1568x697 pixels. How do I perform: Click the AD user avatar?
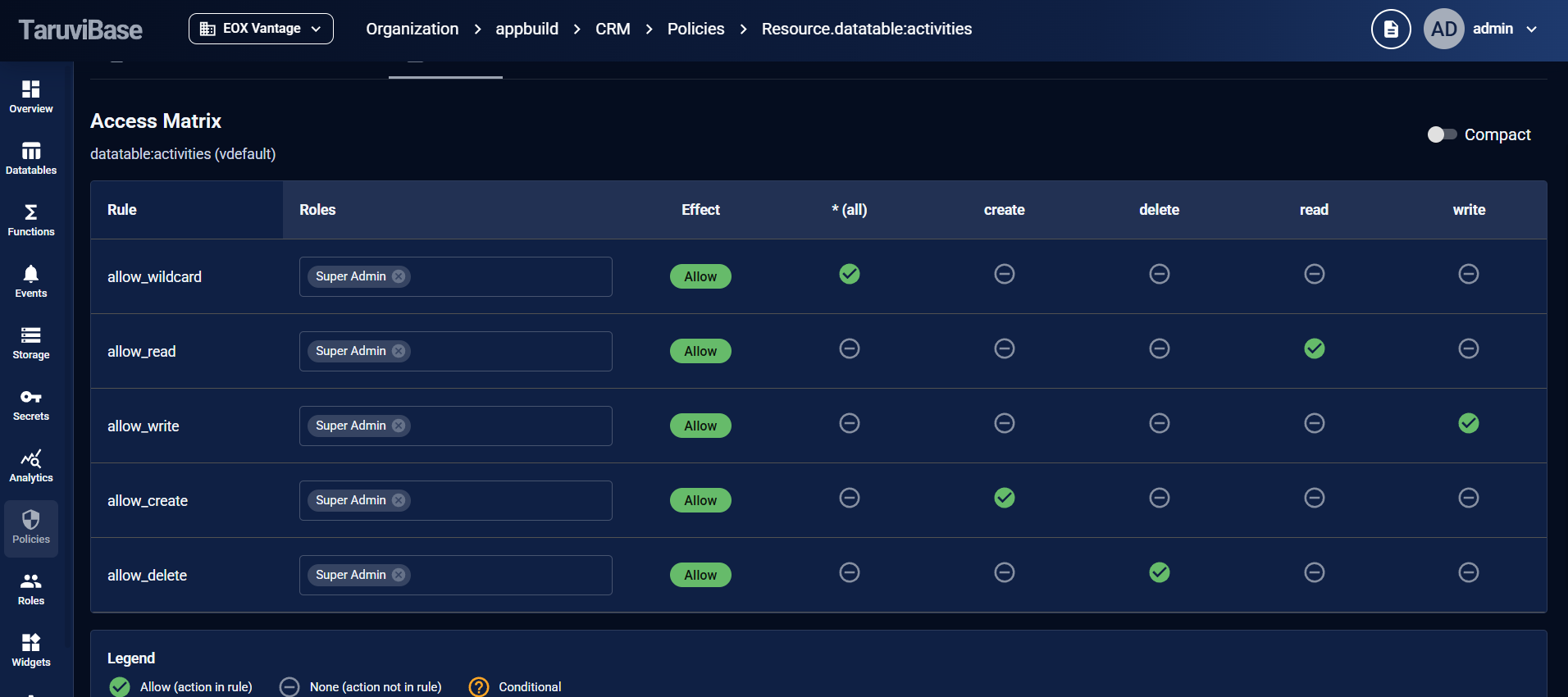[x=1443, y=30]
